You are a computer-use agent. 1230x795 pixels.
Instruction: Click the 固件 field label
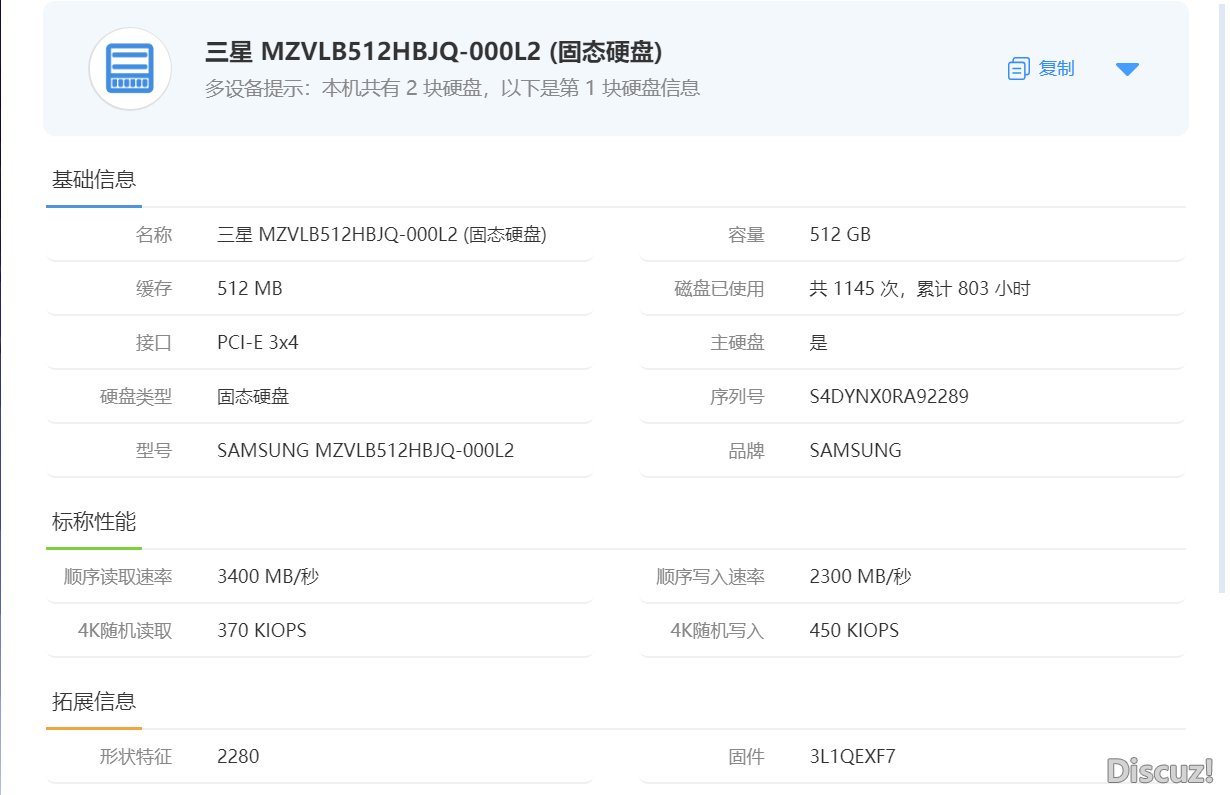tap(746, 757)
